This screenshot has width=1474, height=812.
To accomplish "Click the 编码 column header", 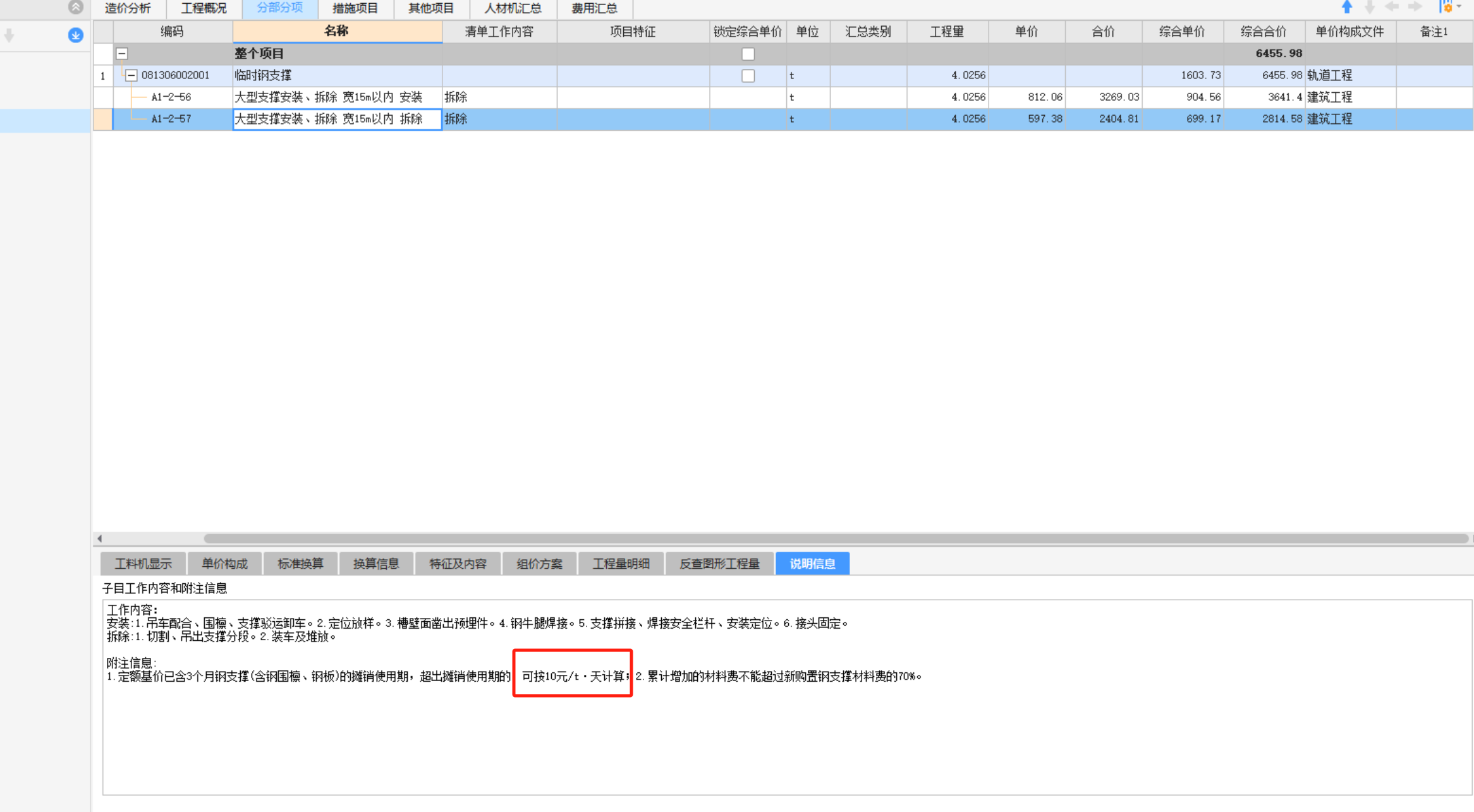I will pos(172,32).
